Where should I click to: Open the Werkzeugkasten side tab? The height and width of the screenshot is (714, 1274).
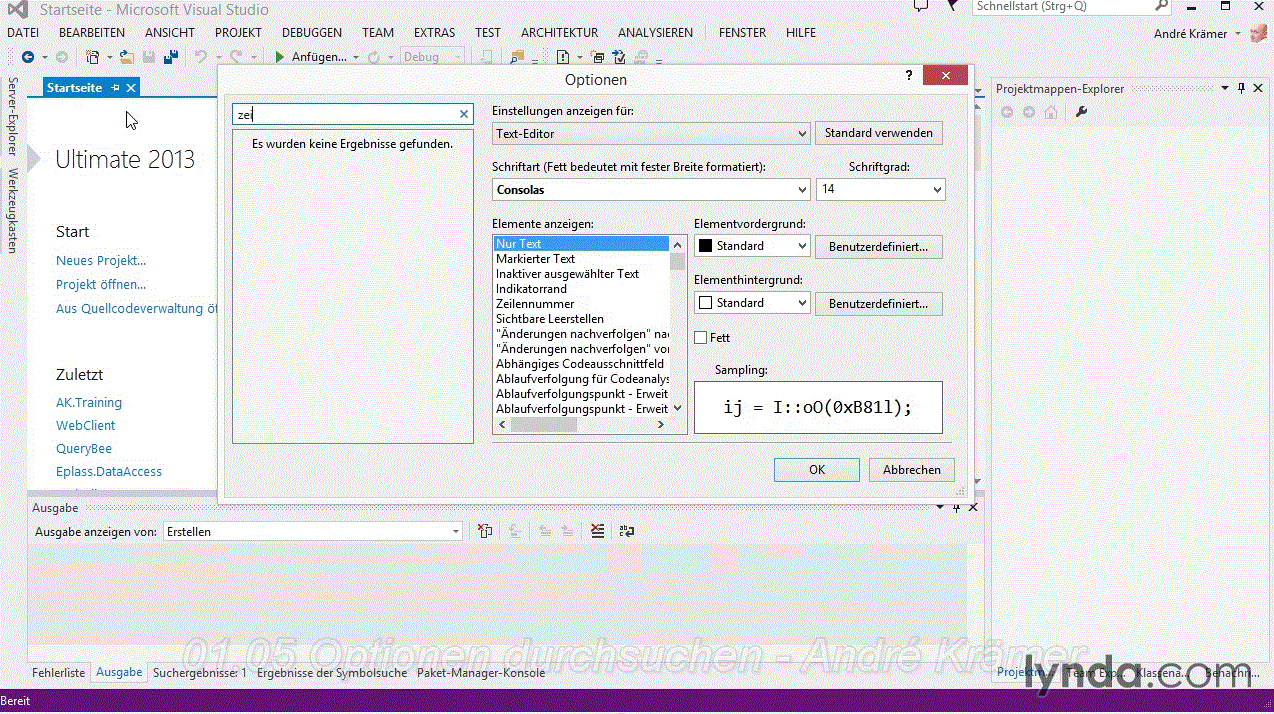pyautogui.click(x=12, y=210)
